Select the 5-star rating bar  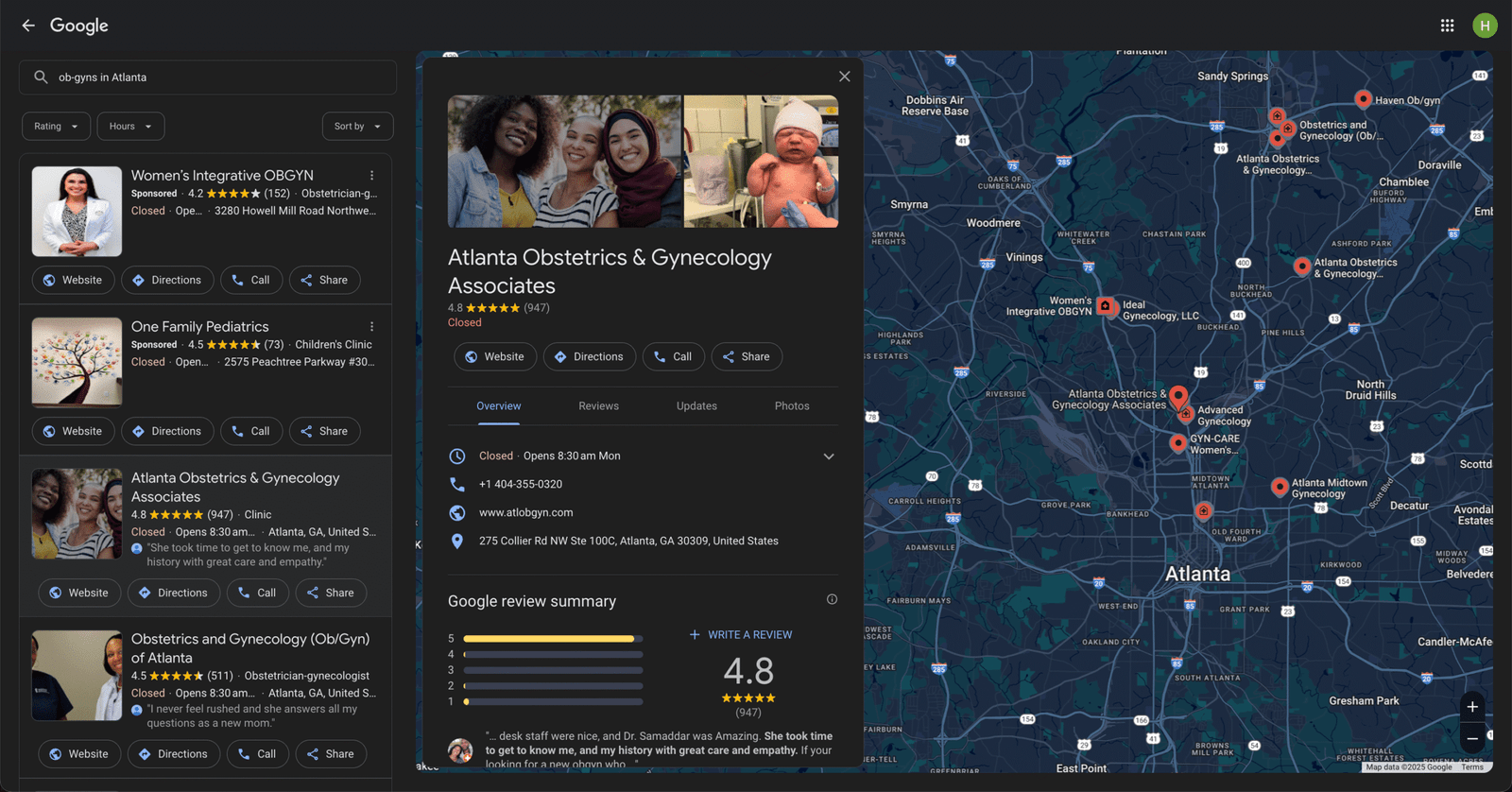click(553, 639)
